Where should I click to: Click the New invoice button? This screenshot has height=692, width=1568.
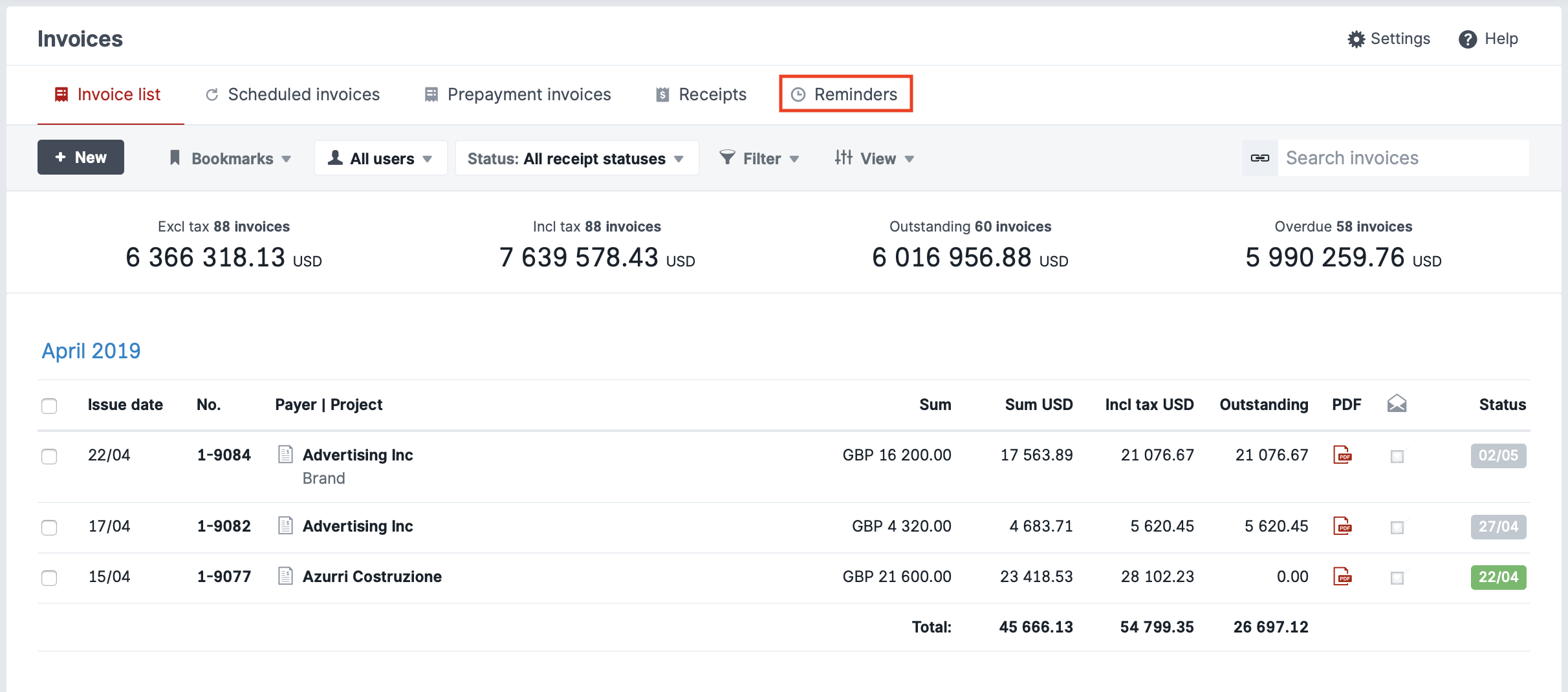(x=81, y=157)
